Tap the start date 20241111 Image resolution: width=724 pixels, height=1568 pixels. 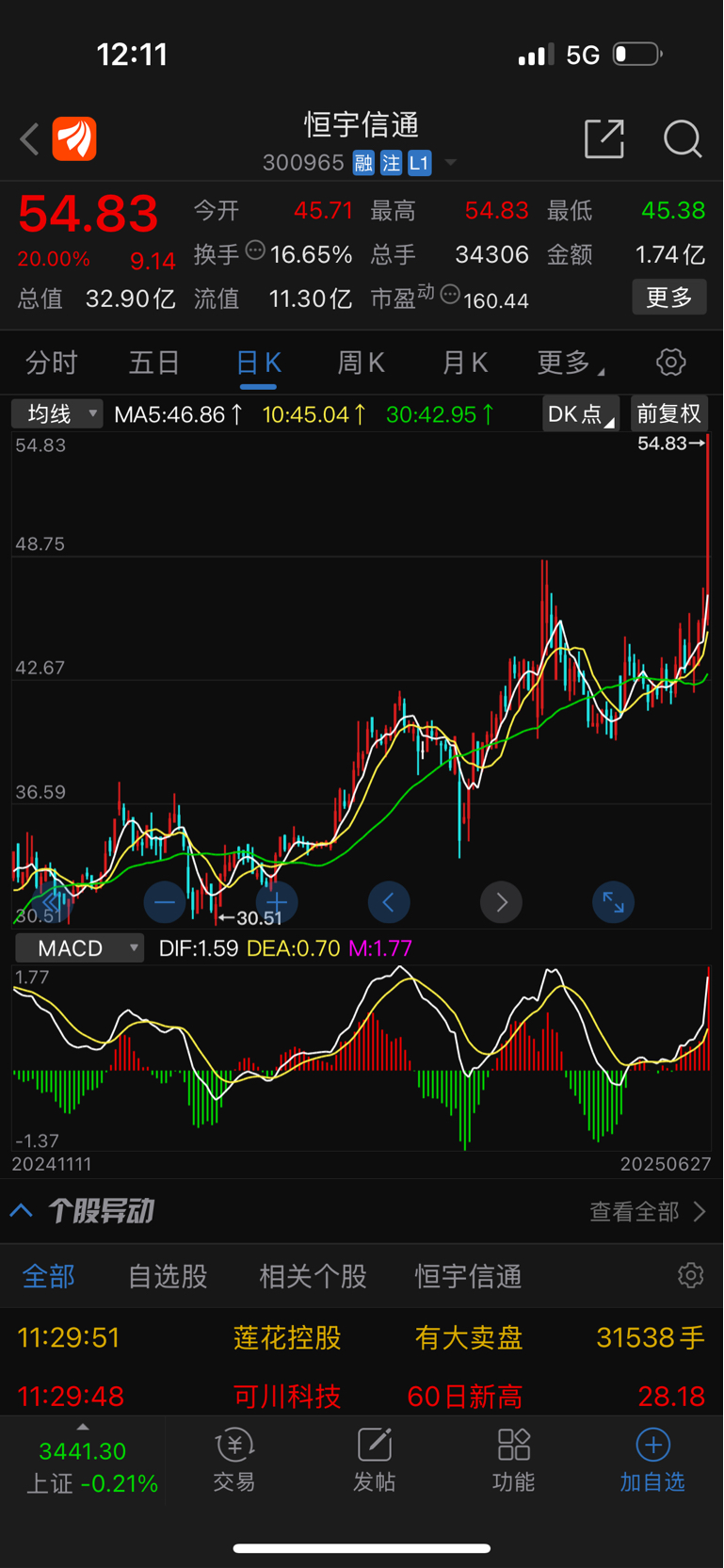coord(52,1164)
